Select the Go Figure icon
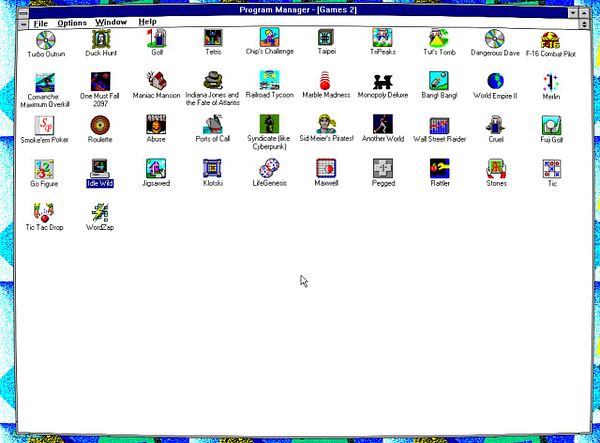This screenshot has height=443, width=600. click(44, 169)
